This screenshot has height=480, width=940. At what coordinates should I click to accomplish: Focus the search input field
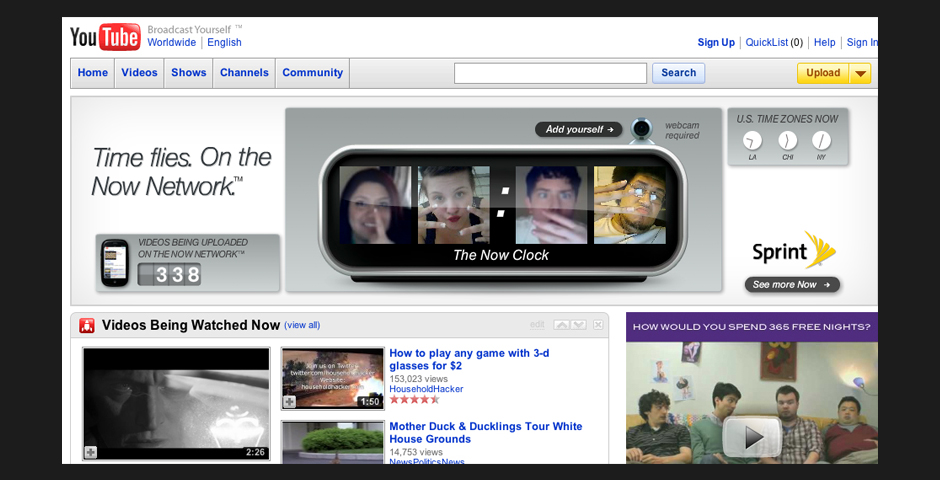[550, 73]
